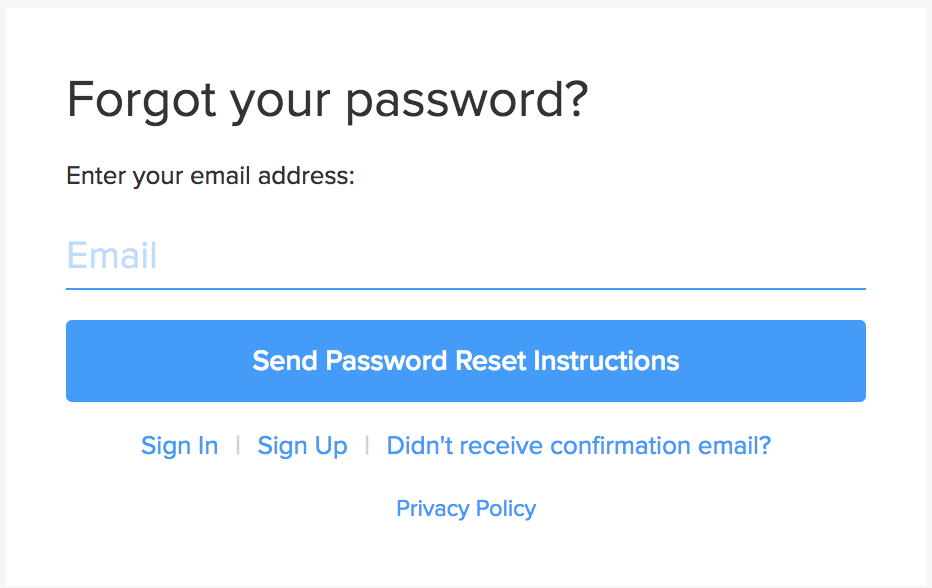The height and width of the screenshot is (588, 932).
Task: Click the word Reset on the blue button
Action: pyautogui.click(x=490, y=361)
